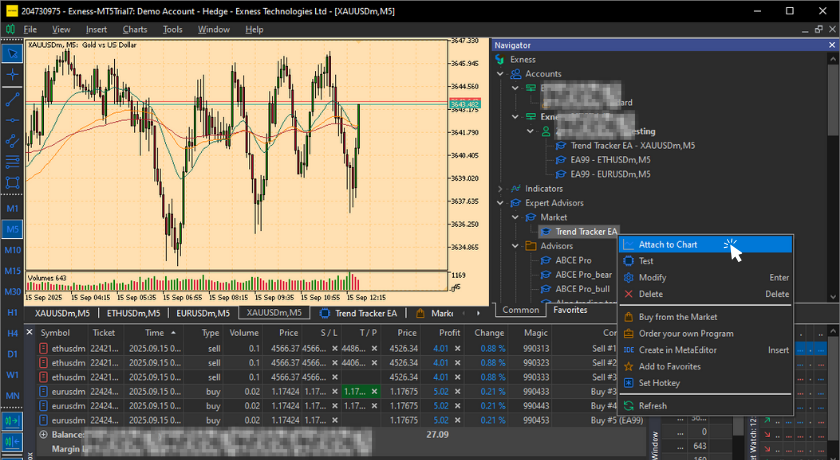
Task: Set timeframe to M15
Action: (x=12, y=271)
